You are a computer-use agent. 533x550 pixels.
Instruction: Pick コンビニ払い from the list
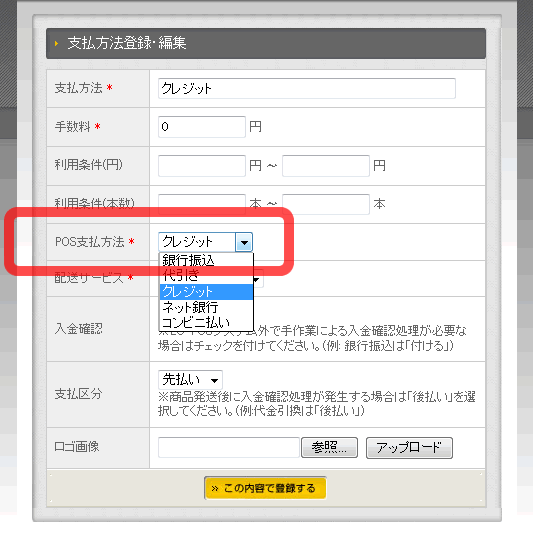tap(206, 322)
